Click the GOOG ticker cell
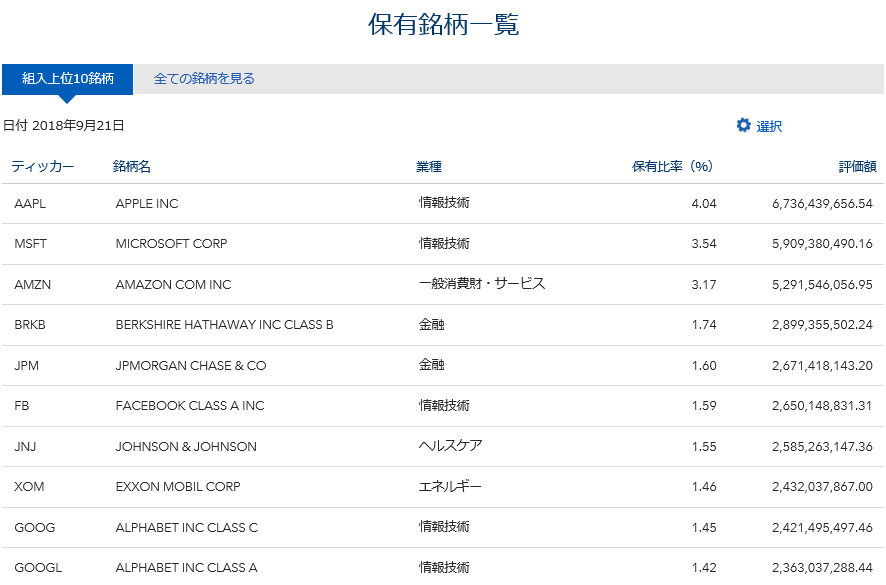 click(x=34, y=527)
